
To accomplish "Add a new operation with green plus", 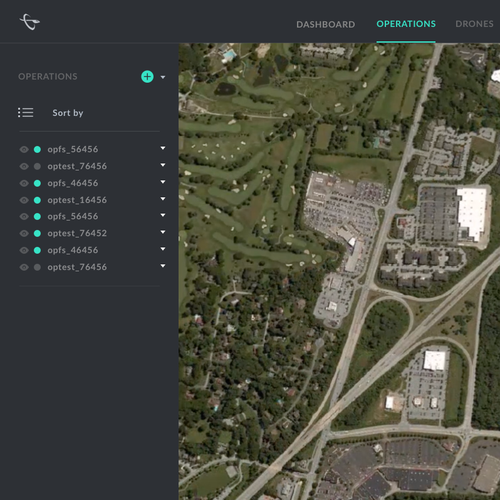I will click(x=147, y=77).
